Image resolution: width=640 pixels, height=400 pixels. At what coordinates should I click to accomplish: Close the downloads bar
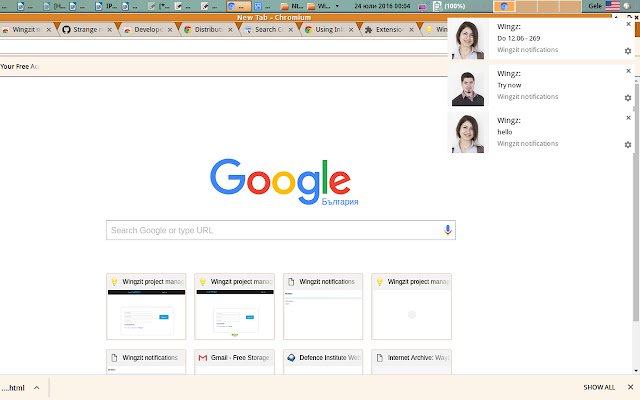pos(630,387)
